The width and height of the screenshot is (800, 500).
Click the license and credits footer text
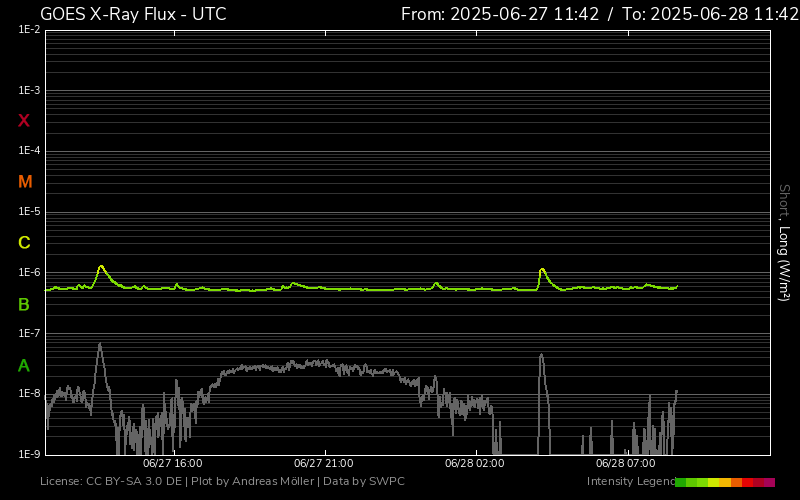coord(222,482)
